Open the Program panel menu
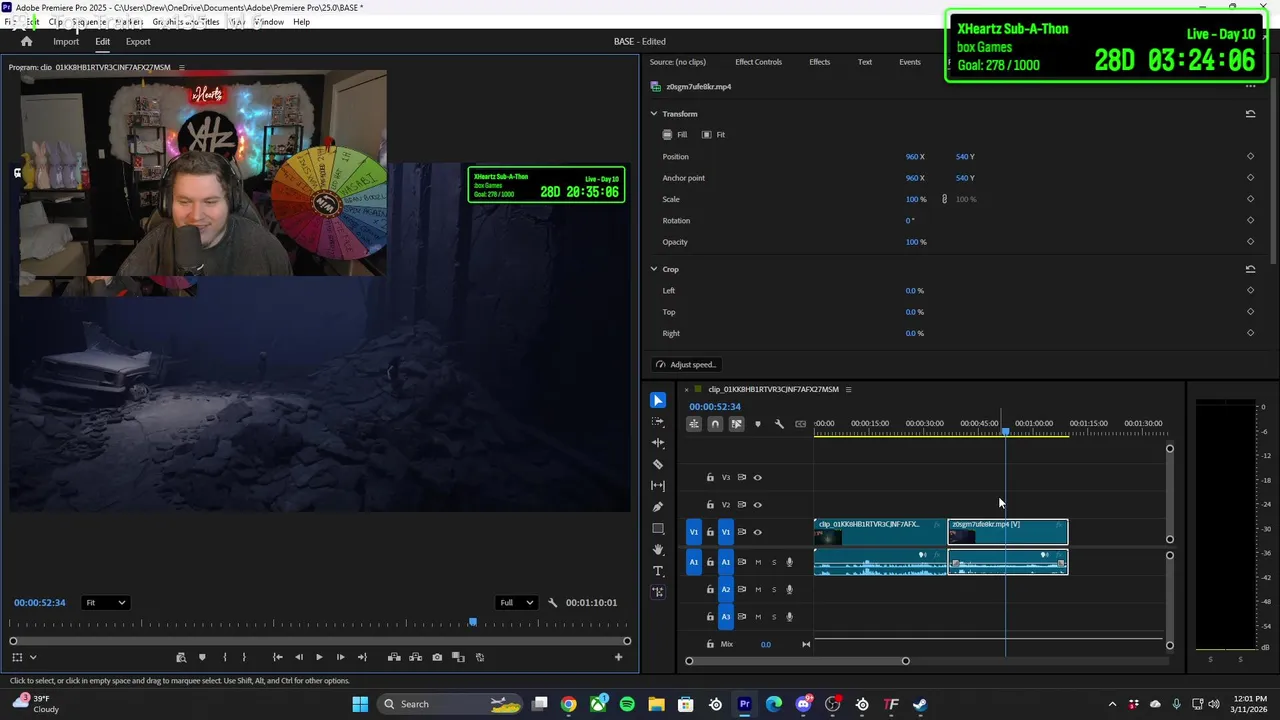This screenshot has height=720, width=1280. 181,67
